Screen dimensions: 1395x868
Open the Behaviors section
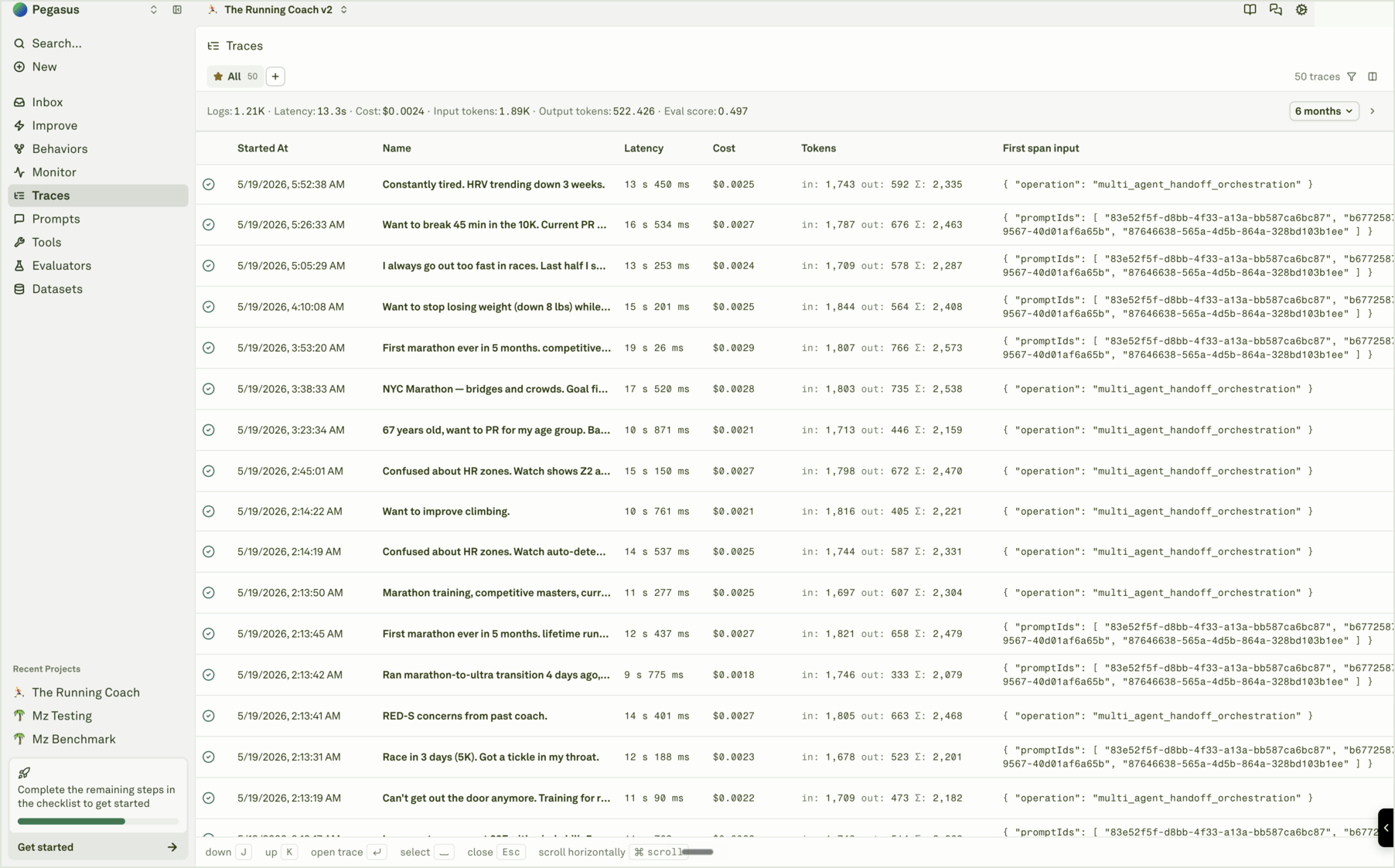98,148
